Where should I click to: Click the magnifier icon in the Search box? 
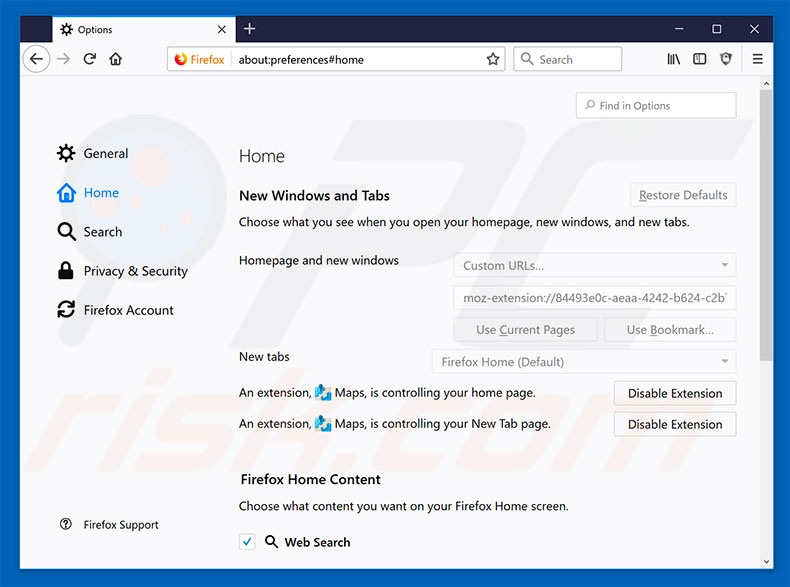click(x=527, y=59)
